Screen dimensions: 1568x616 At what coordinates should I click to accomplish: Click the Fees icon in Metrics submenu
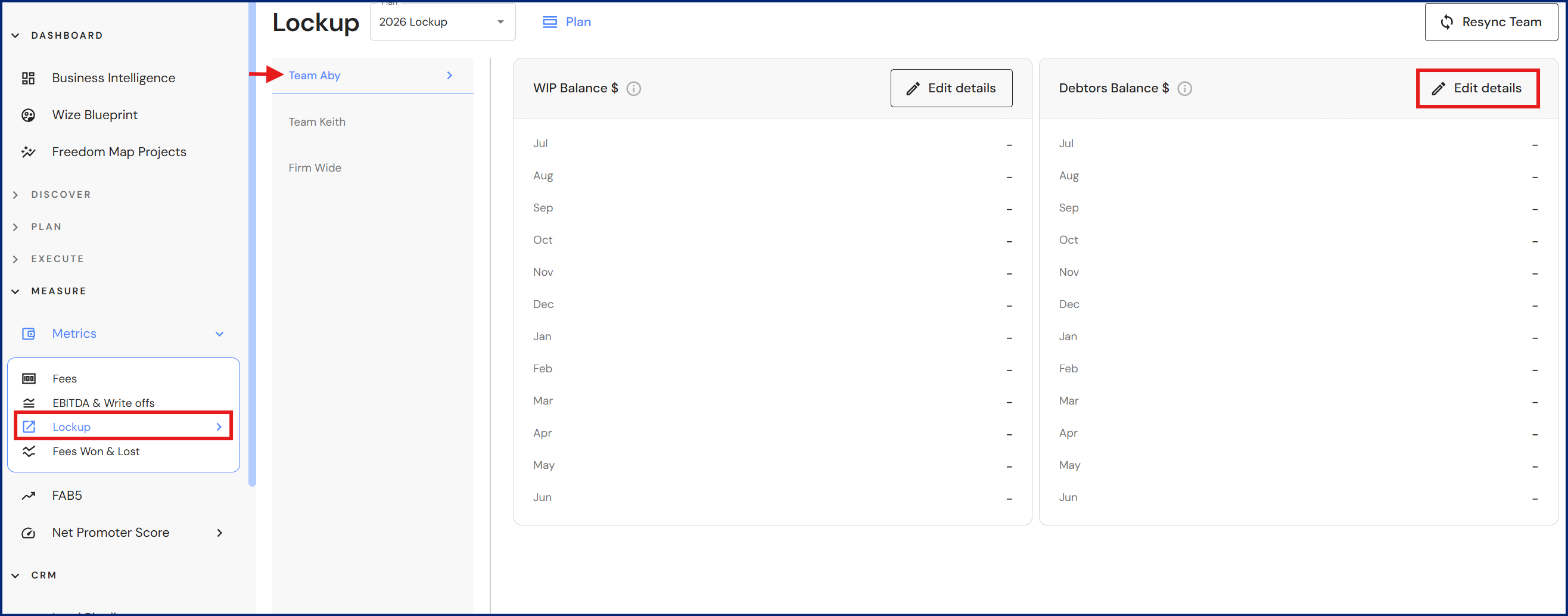(x=29, y=379)
